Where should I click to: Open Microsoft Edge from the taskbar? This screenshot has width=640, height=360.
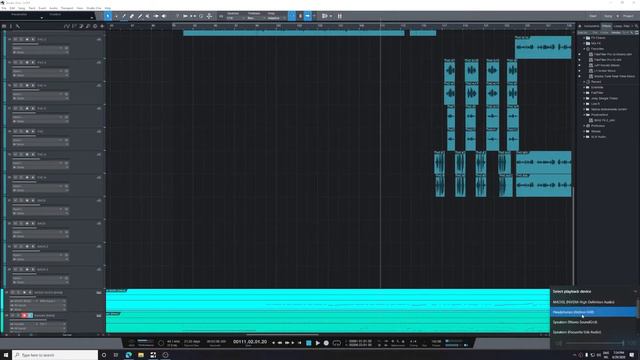(129, 355)
